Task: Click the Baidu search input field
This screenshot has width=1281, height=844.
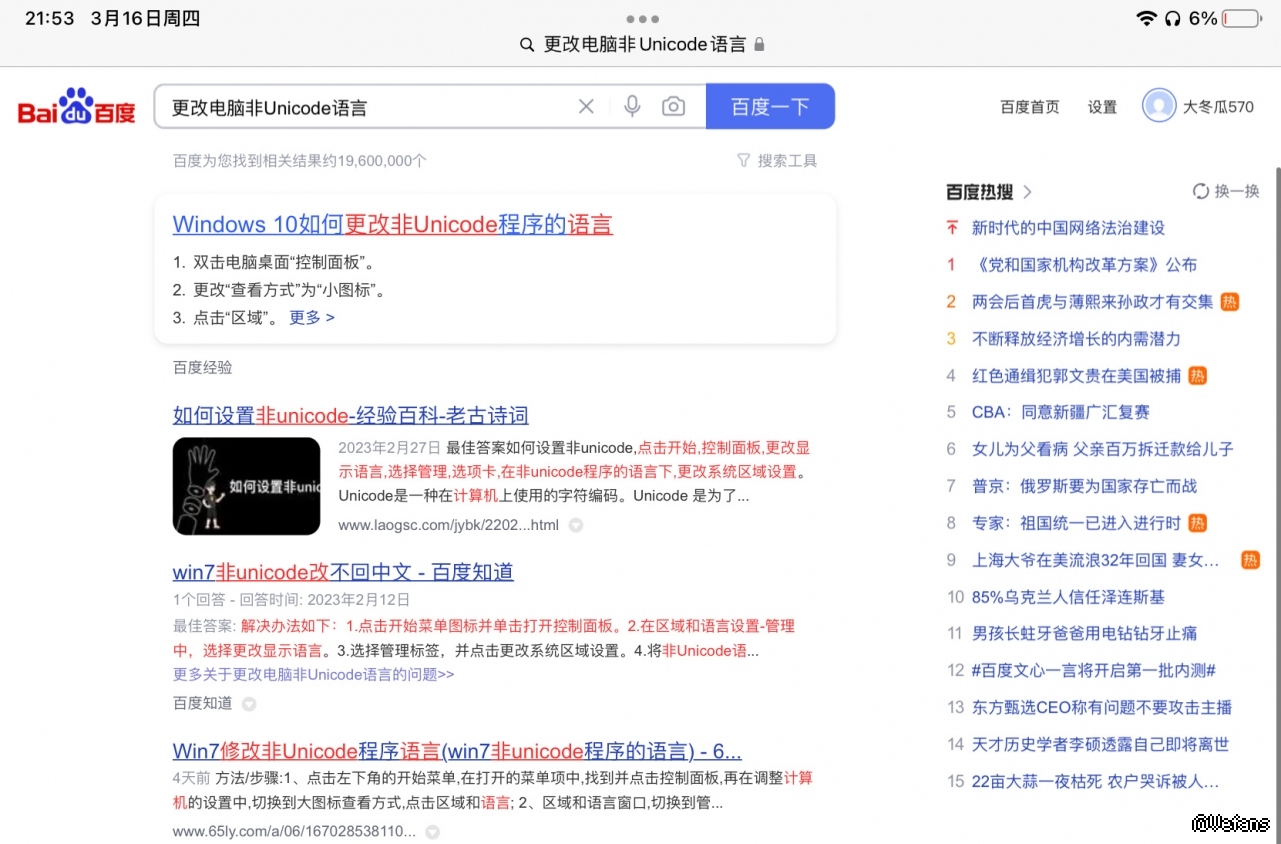Action: tap(365, 107)
